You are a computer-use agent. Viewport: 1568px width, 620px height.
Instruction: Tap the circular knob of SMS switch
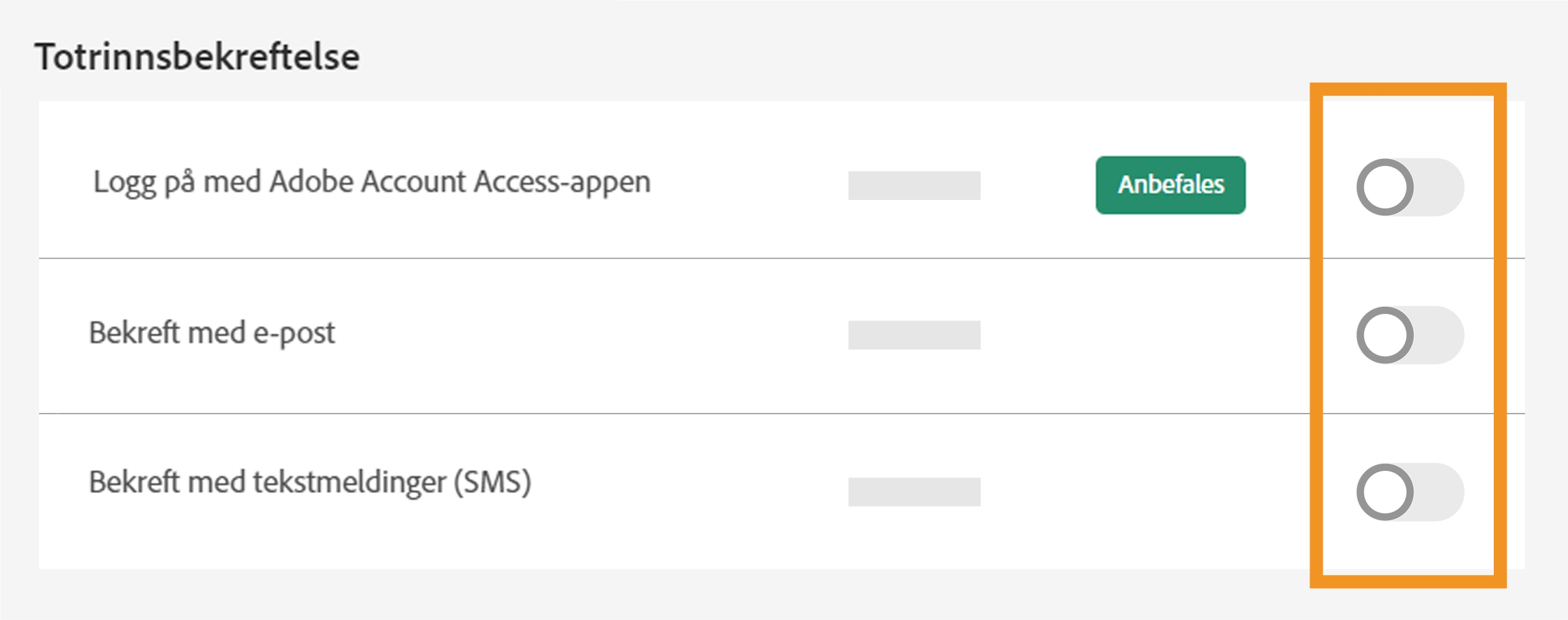[x=1385, y=492]
